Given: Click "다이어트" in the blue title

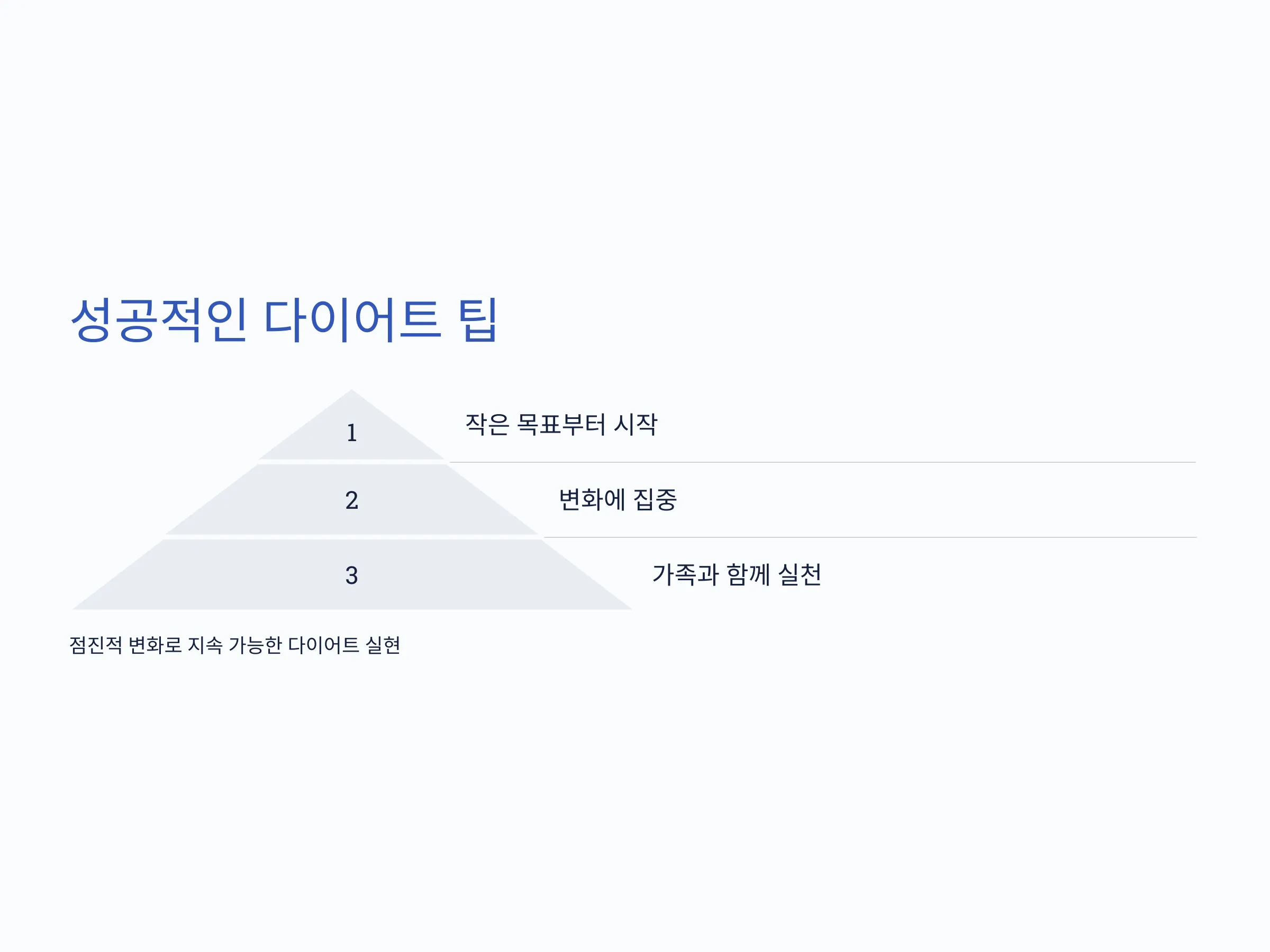Looking at the screenshot, I should (x=352, y=319).
